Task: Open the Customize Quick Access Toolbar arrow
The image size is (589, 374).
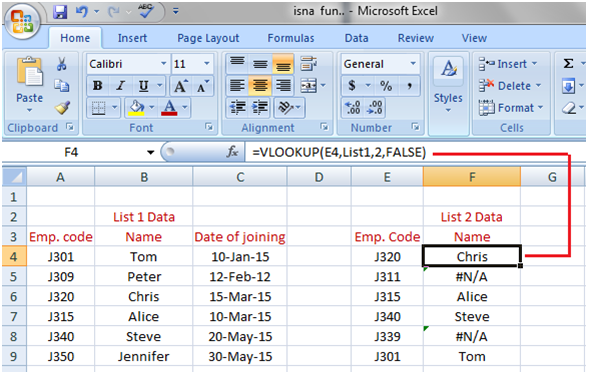Action: (x=175, y=12)
